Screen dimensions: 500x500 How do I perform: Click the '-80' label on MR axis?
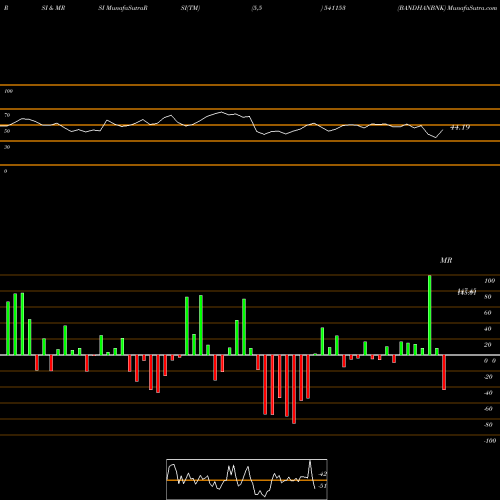(x=488, y=425)
